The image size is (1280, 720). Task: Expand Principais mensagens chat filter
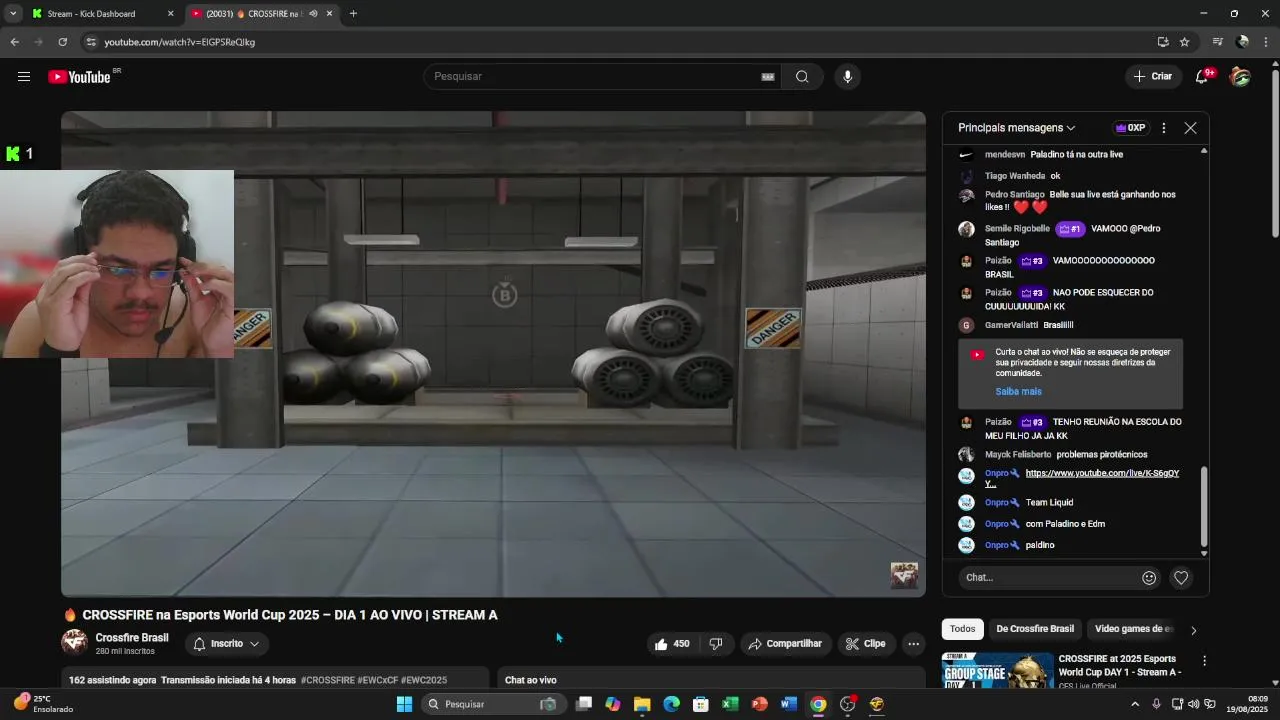pyautogui.click(x=1017, y=128)
